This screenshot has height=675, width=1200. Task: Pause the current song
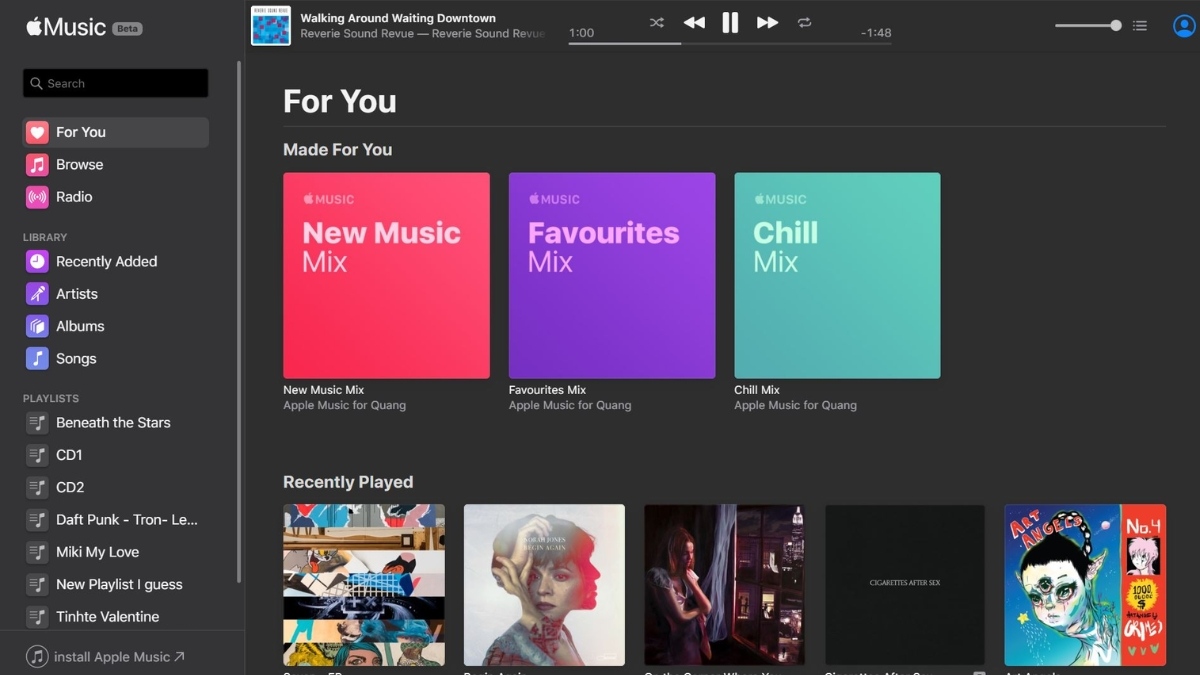click(x=730, y=22)
